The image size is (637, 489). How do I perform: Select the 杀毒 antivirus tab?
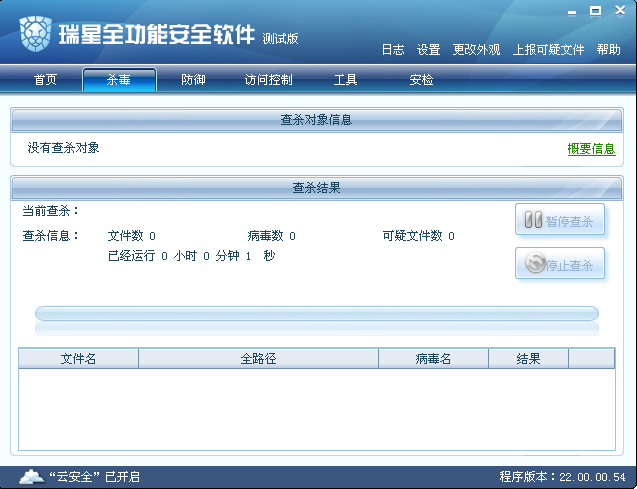point(119,80)
